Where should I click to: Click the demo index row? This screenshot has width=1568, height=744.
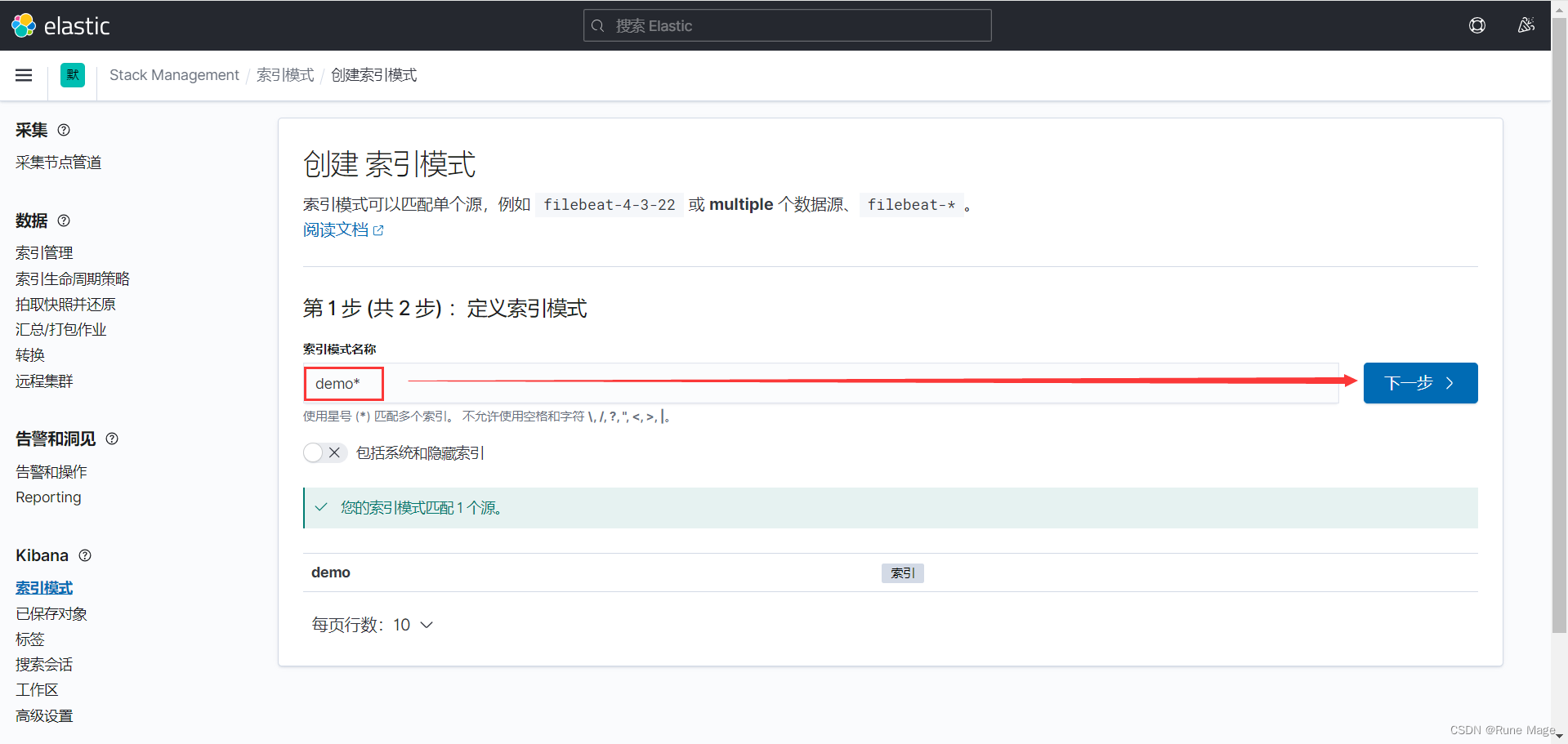tap(890, 572)
